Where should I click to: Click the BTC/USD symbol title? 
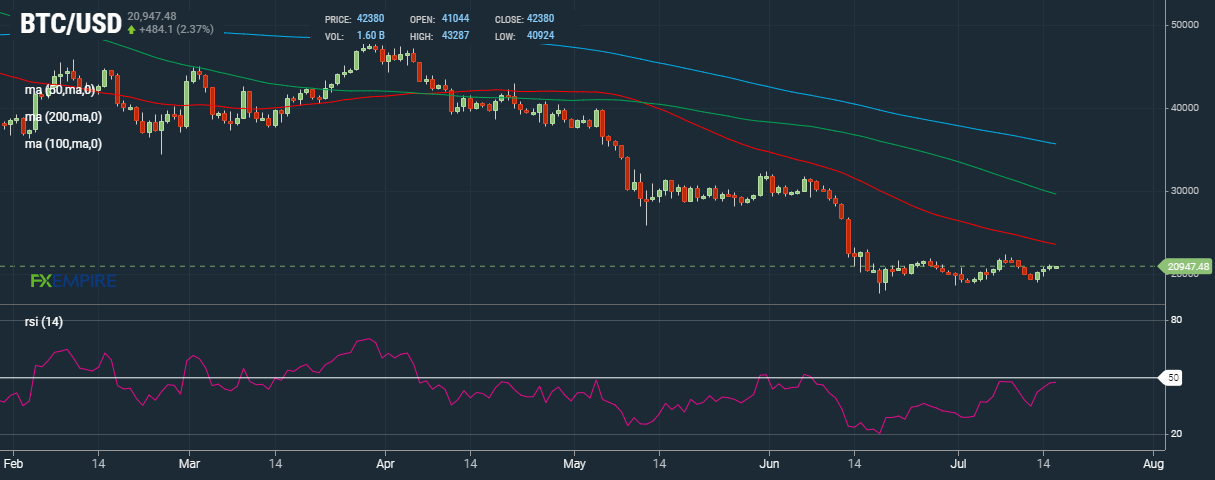point(71,22)
